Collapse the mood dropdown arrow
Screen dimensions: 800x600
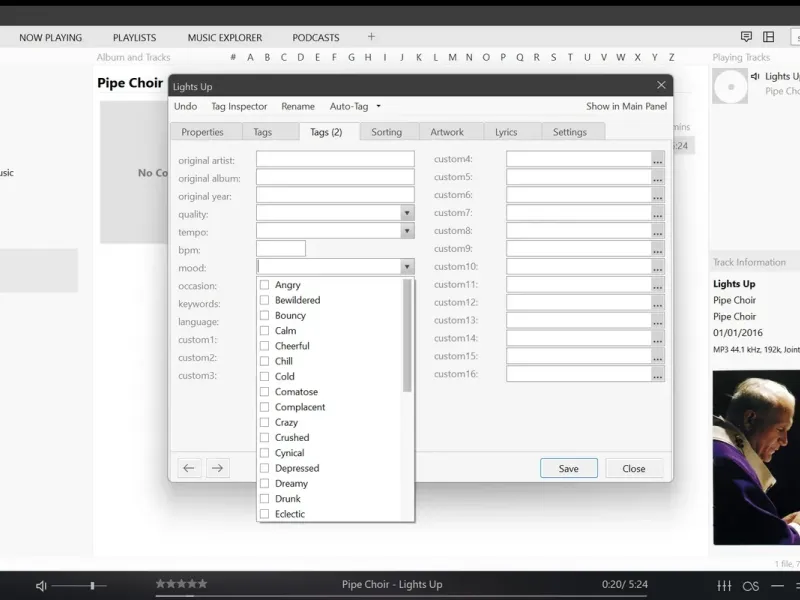tap(407, 266)
